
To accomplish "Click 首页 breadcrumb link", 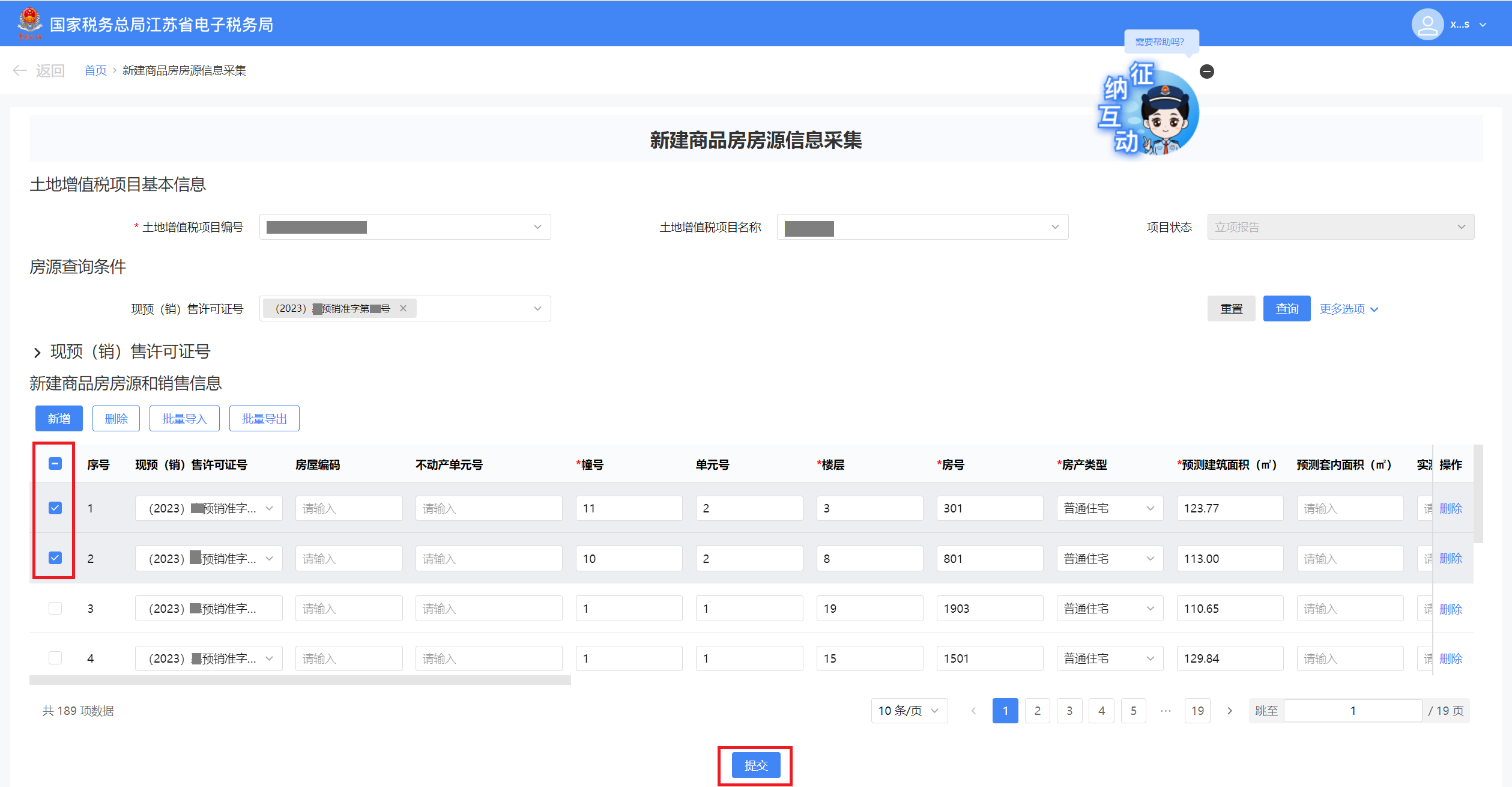I will click(x=95, y=71).
